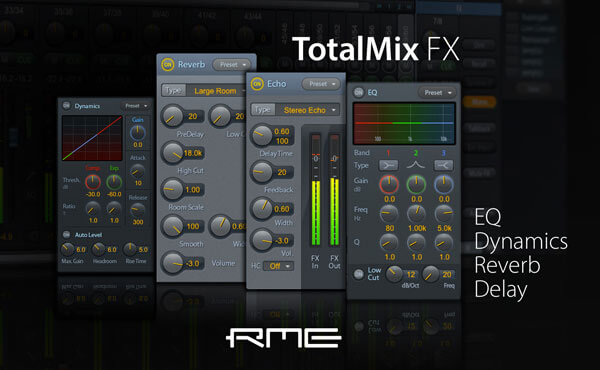This screenshot has height=370, width=600.
Task: Click the Echo Width knob
Action: pos(262,209)
